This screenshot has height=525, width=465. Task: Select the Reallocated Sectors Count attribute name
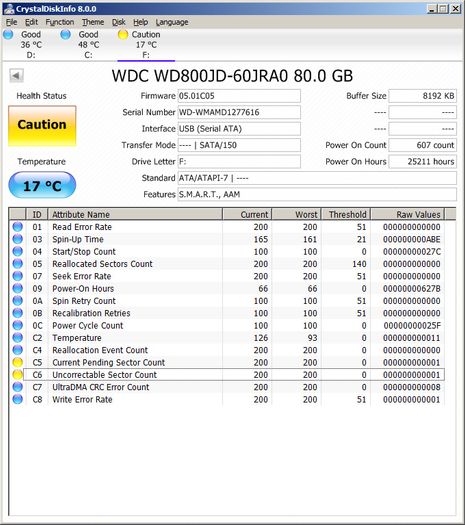pos(102,264)
